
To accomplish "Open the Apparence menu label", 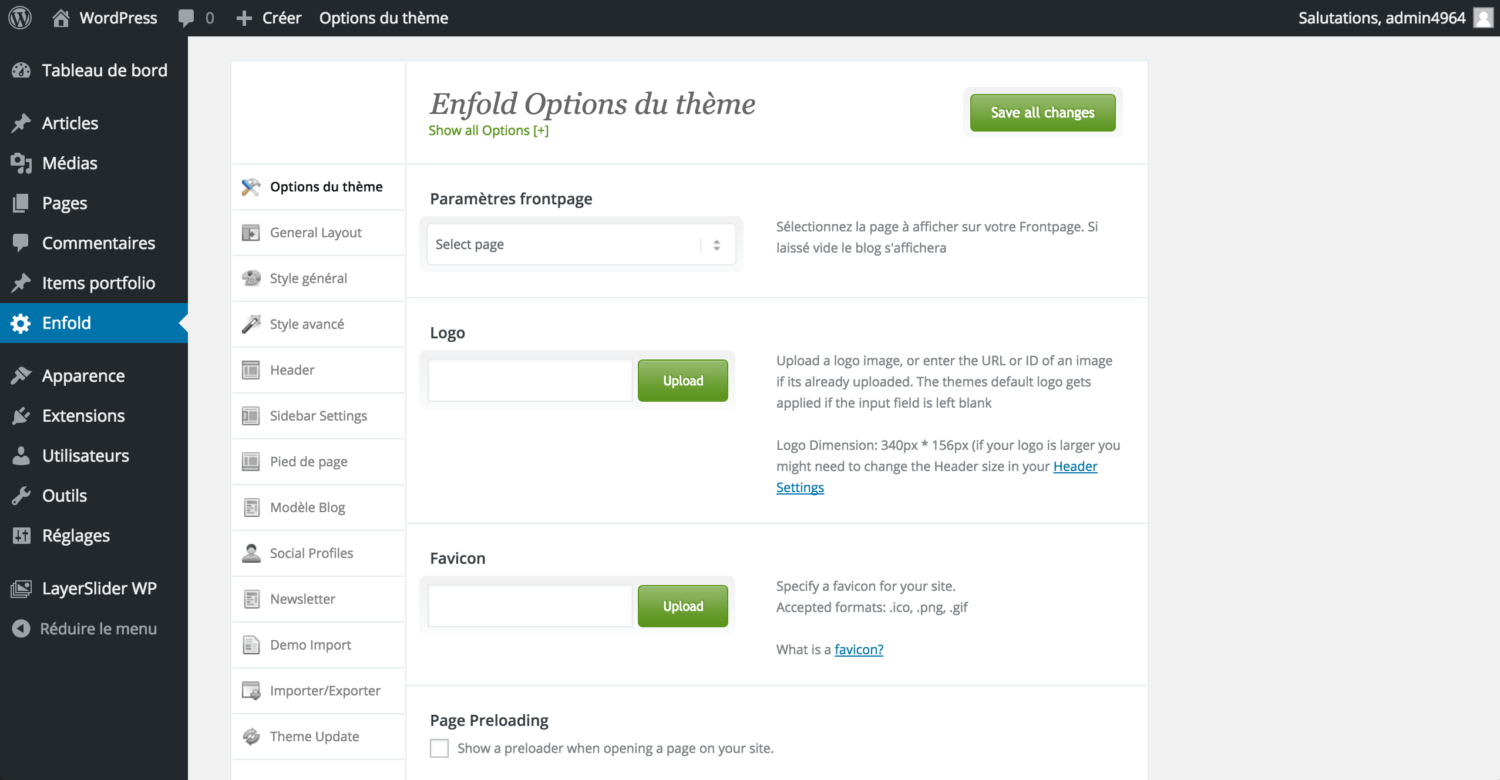I will point(83,376).
